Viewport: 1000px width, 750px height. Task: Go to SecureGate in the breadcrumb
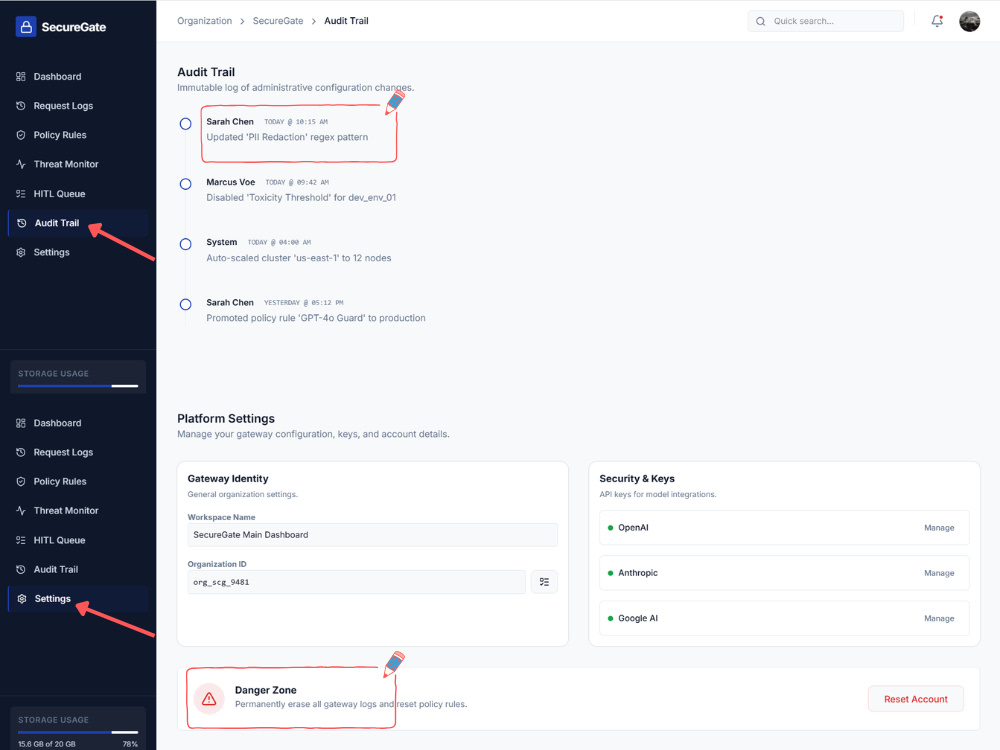pyautogui.click(x=278, y=21)
